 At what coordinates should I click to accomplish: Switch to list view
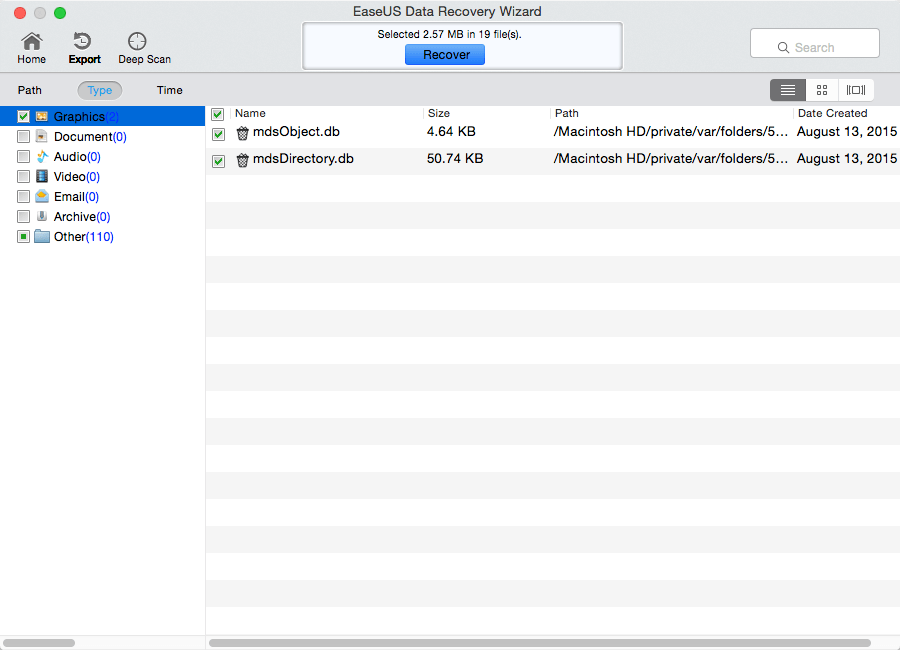[x=788, y=90]
